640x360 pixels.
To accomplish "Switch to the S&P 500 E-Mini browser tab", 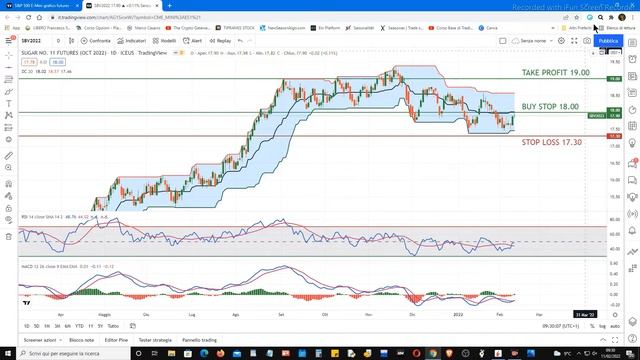I will (x=41, y=6).
